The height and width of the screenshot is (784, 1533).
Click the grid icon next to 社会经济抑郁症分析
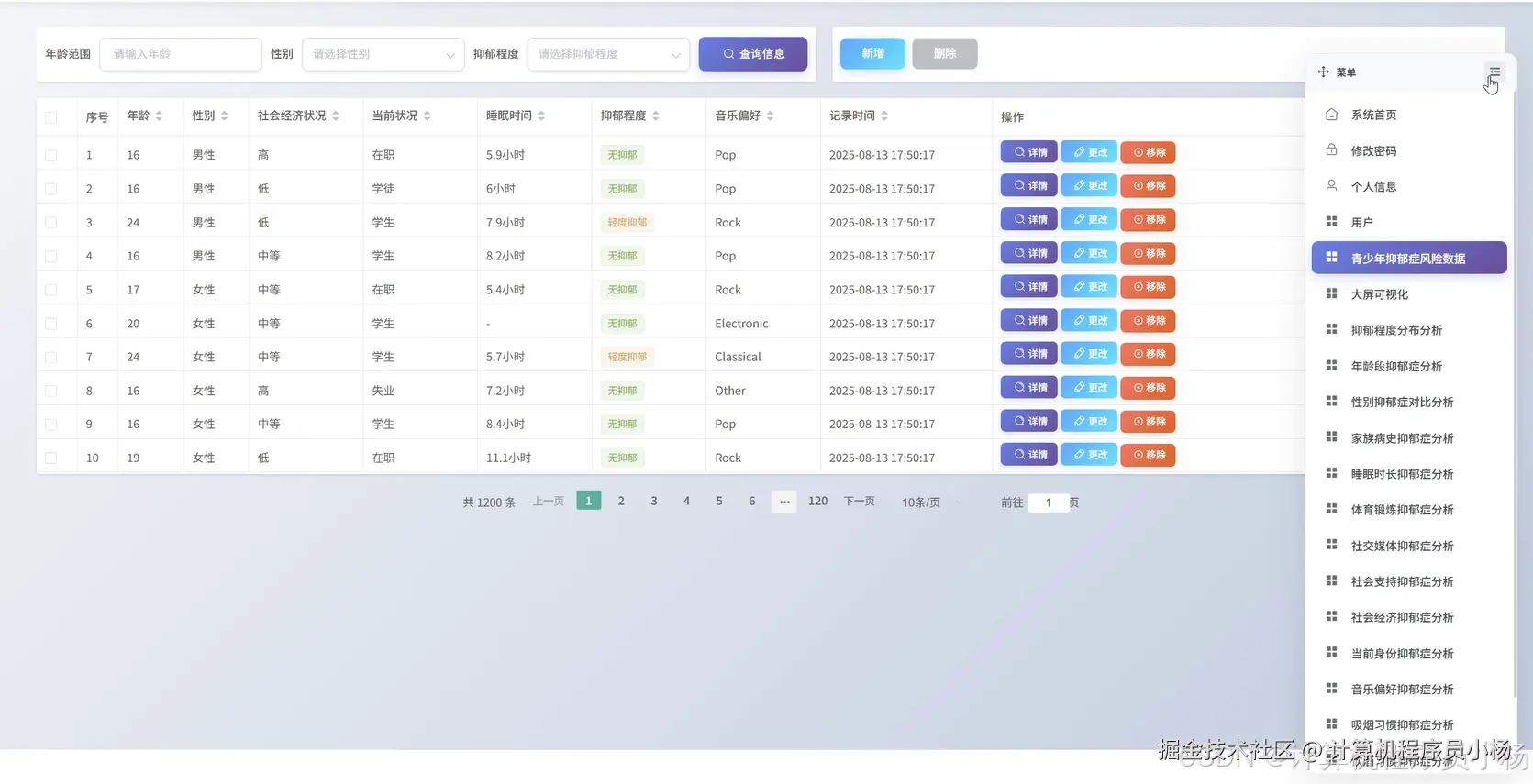click(x=1331, y=616)
